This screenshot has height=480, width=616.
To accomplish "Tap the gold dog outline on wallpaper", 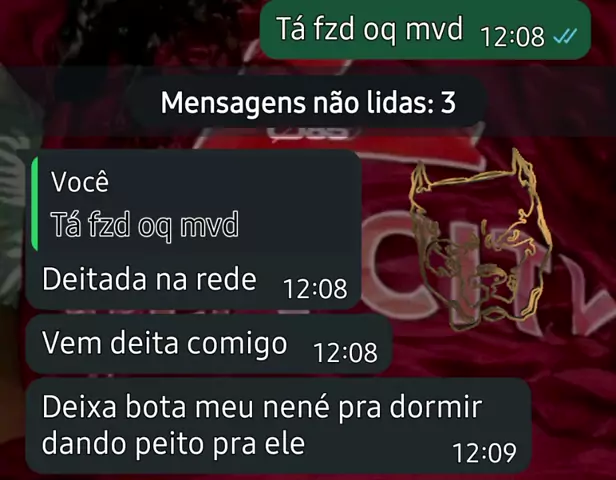I will (478, 240).
